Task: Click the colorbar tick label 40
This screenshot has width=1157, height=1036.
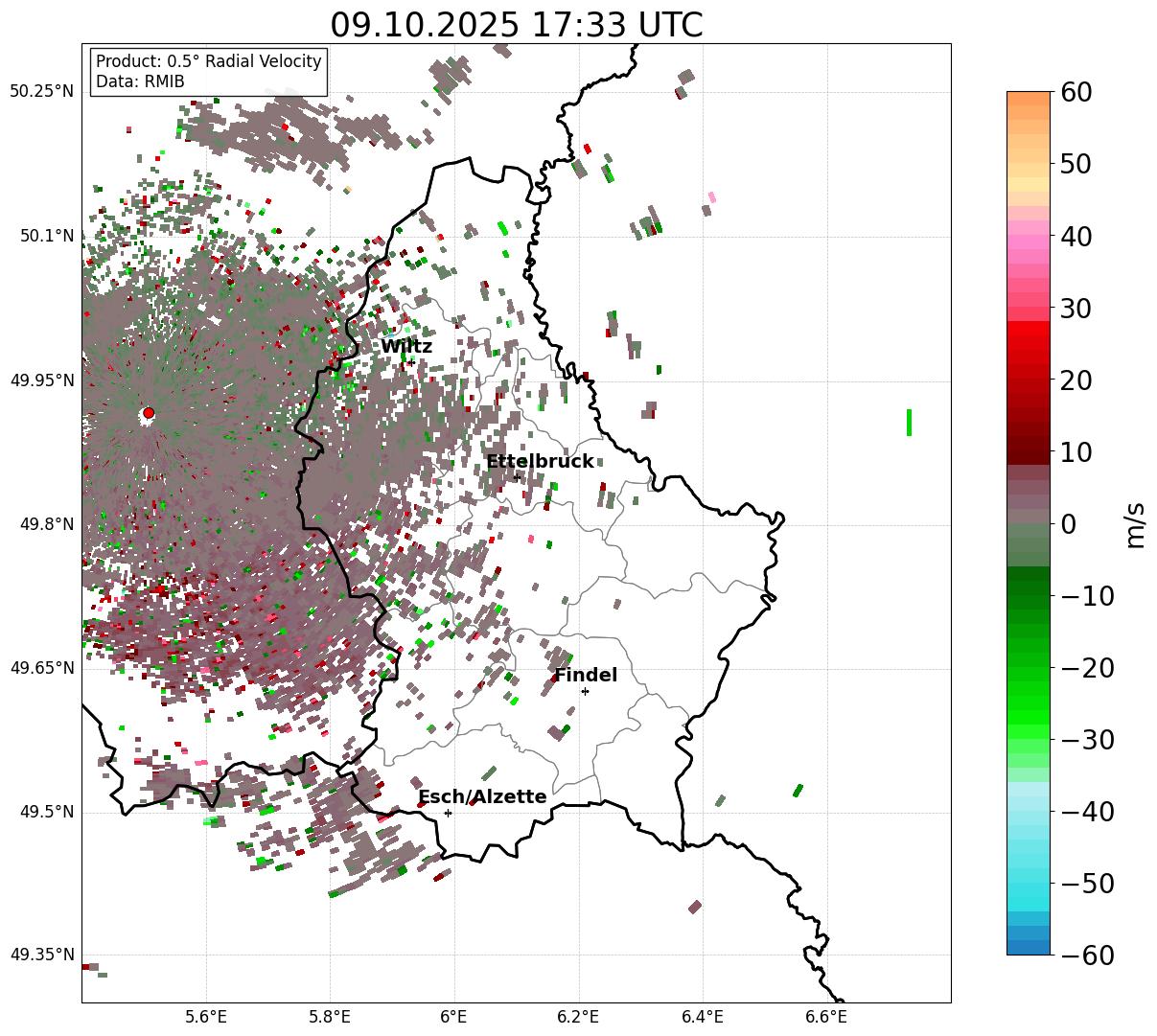Action: (x=1075, y=236)
